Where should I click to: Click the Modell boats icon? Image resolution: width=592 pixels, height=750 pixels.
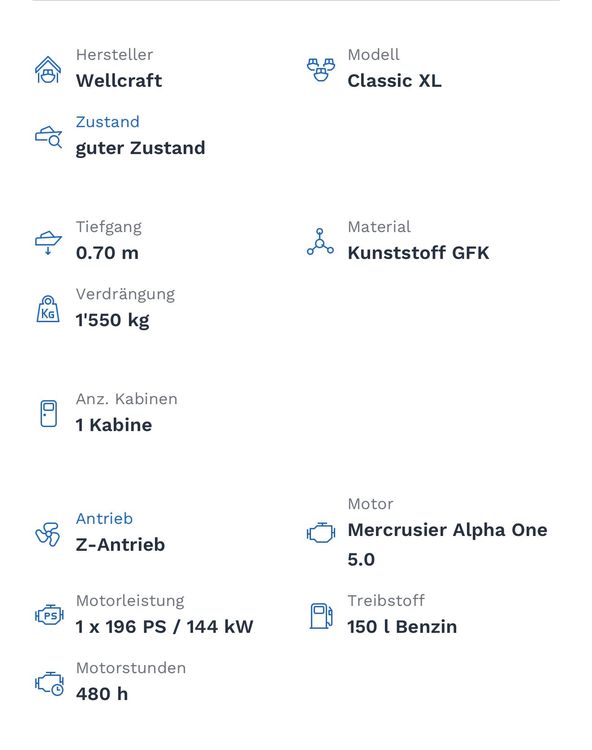tap(320, 70)
